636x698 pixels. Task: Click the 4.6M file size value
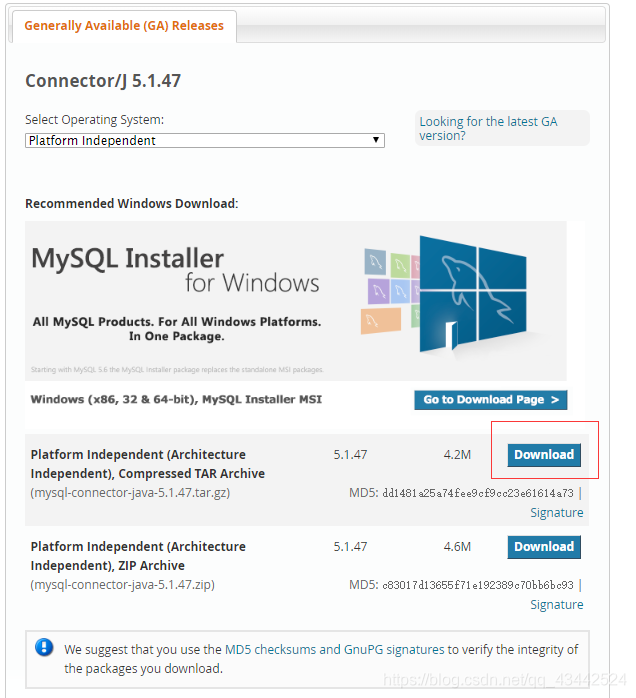pyautogui.click(x=457, y=546)
